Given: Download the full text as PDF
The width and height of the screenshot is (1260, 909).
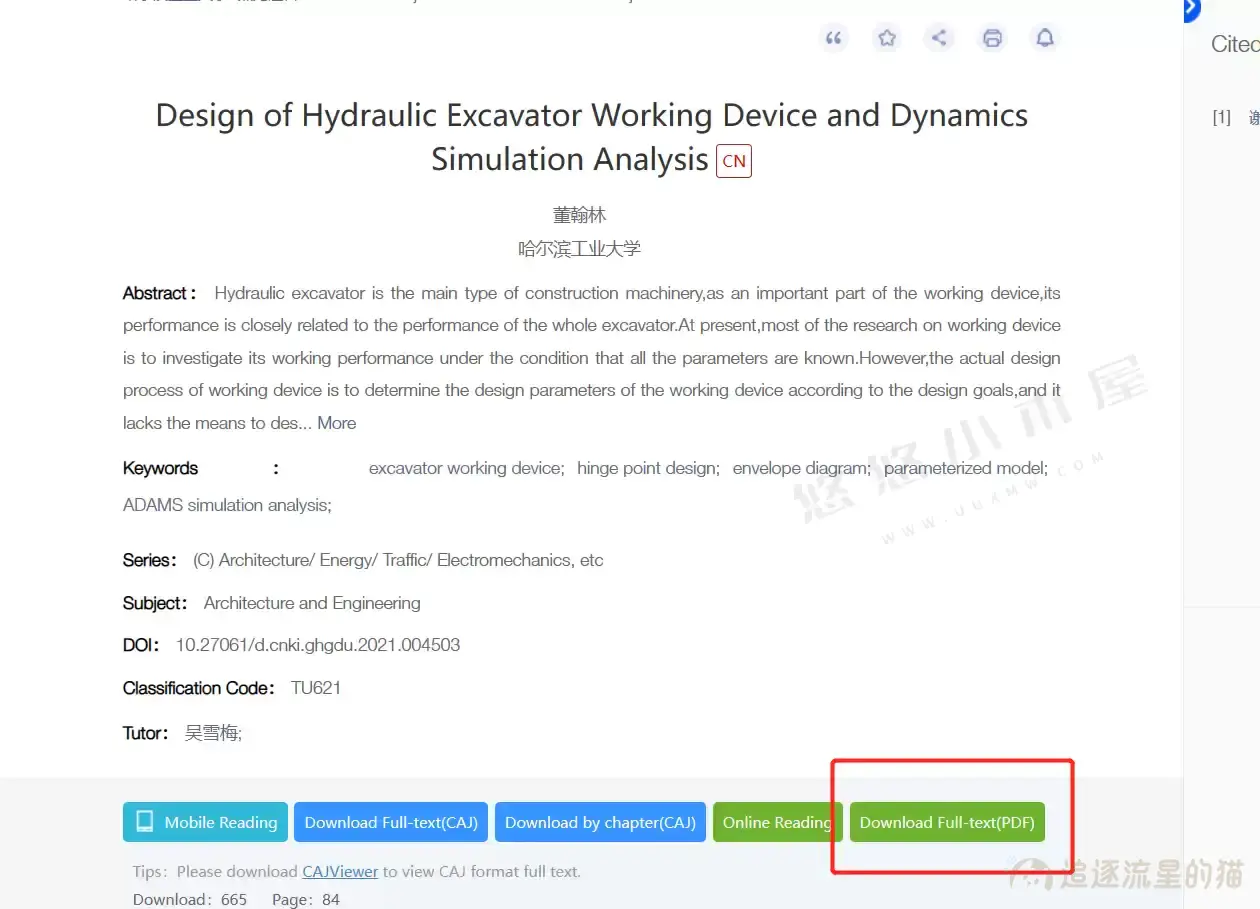Looking at the screenshot, I should click(947, 822).
